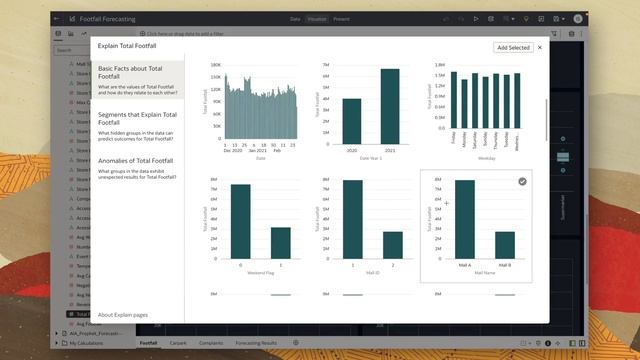The height and width of the screenshot is (360, 640).
Task: Click the dialog's vertical scrollbar
Action: pyautogui.click(x=546, y=120)
